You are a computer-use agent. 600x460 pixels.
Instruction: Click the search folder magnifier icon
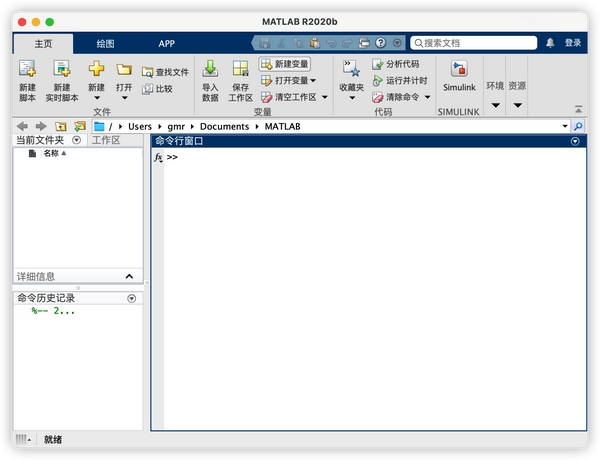pos(578,126)
